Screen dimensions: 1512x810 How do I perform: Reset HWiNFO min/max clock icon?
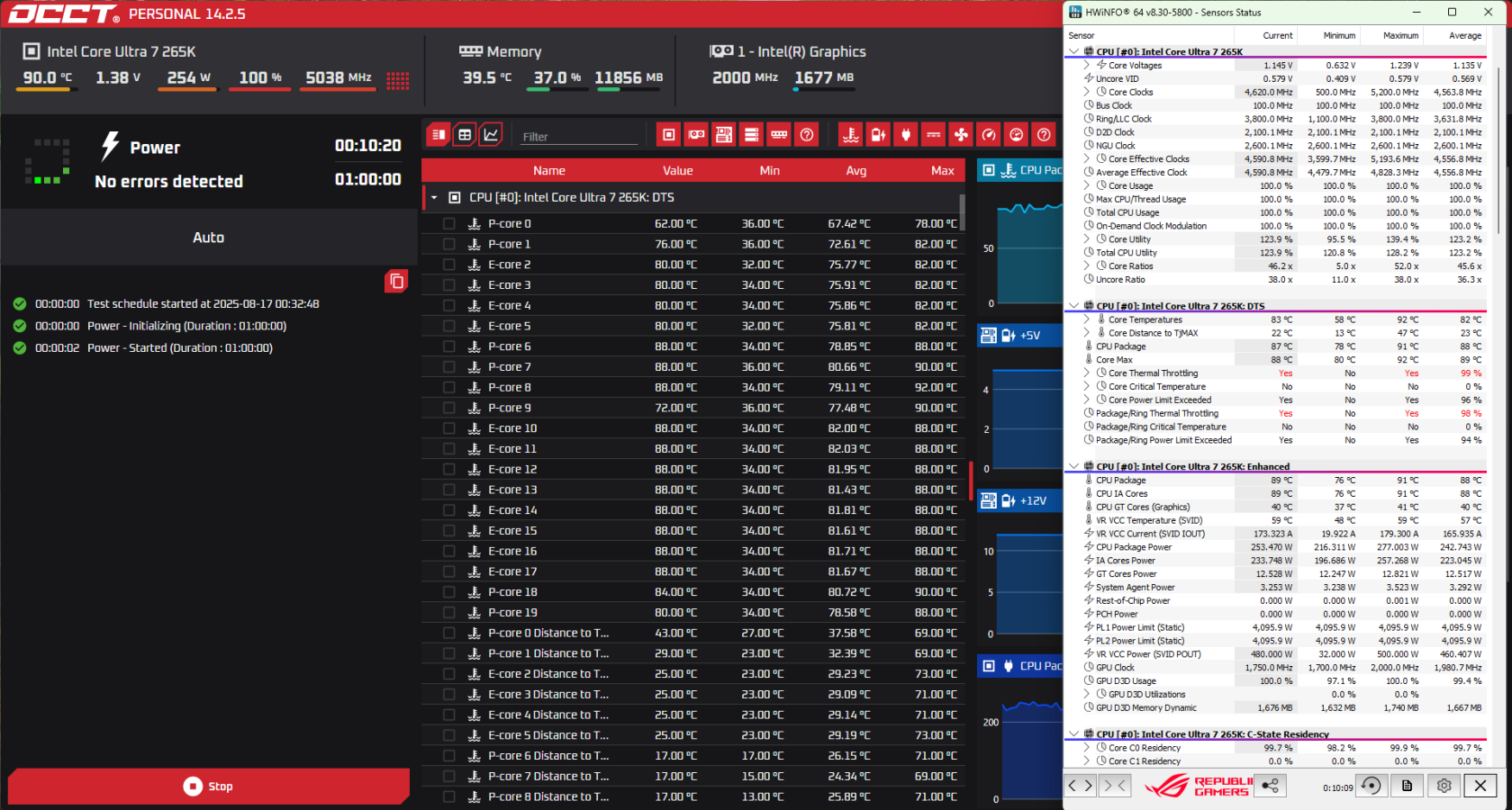[x=1371, y=786]
